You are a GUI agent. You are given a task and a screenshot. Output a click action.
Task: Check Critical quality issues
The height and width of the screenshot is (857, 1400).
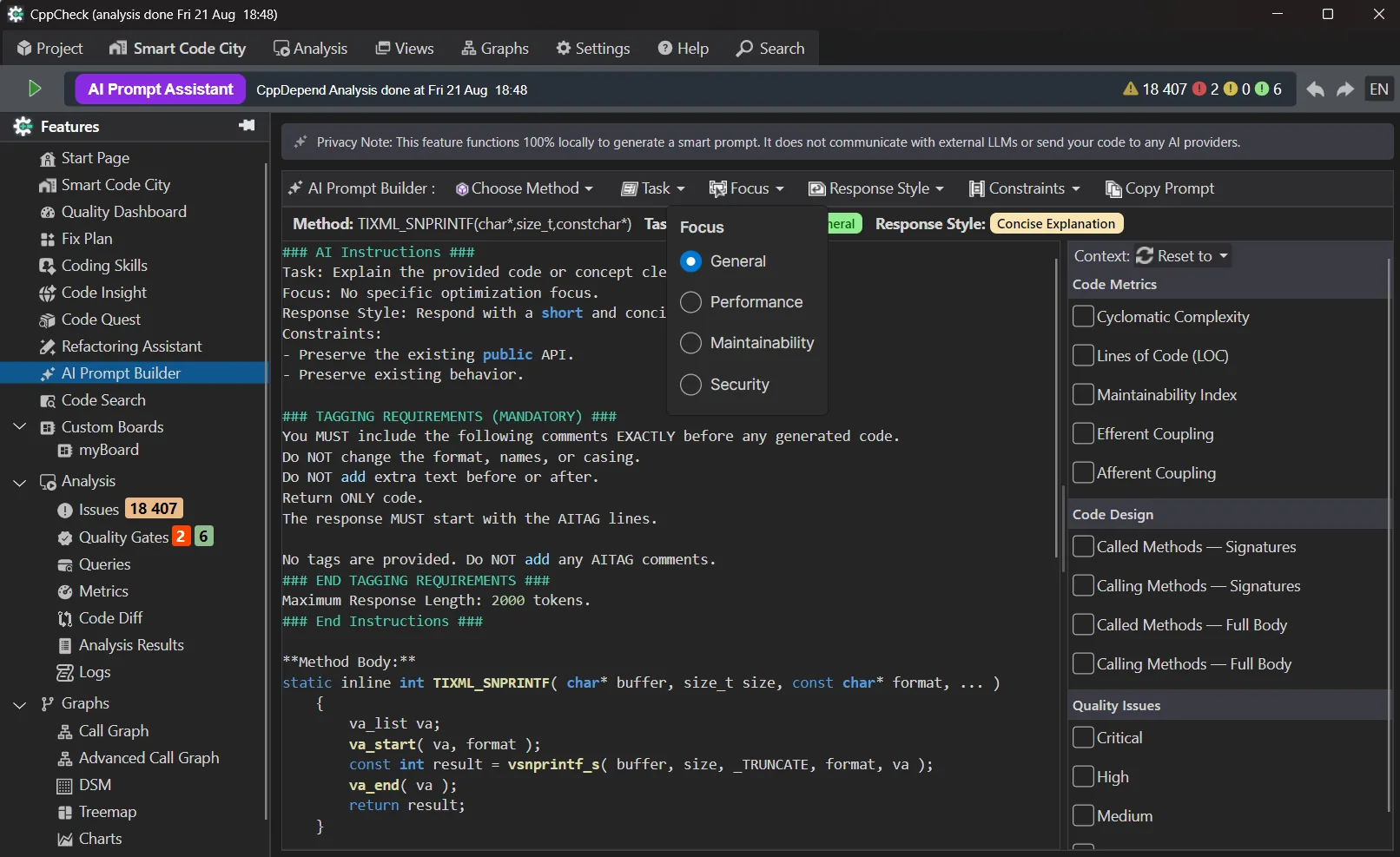click(x=1083, y=737)
